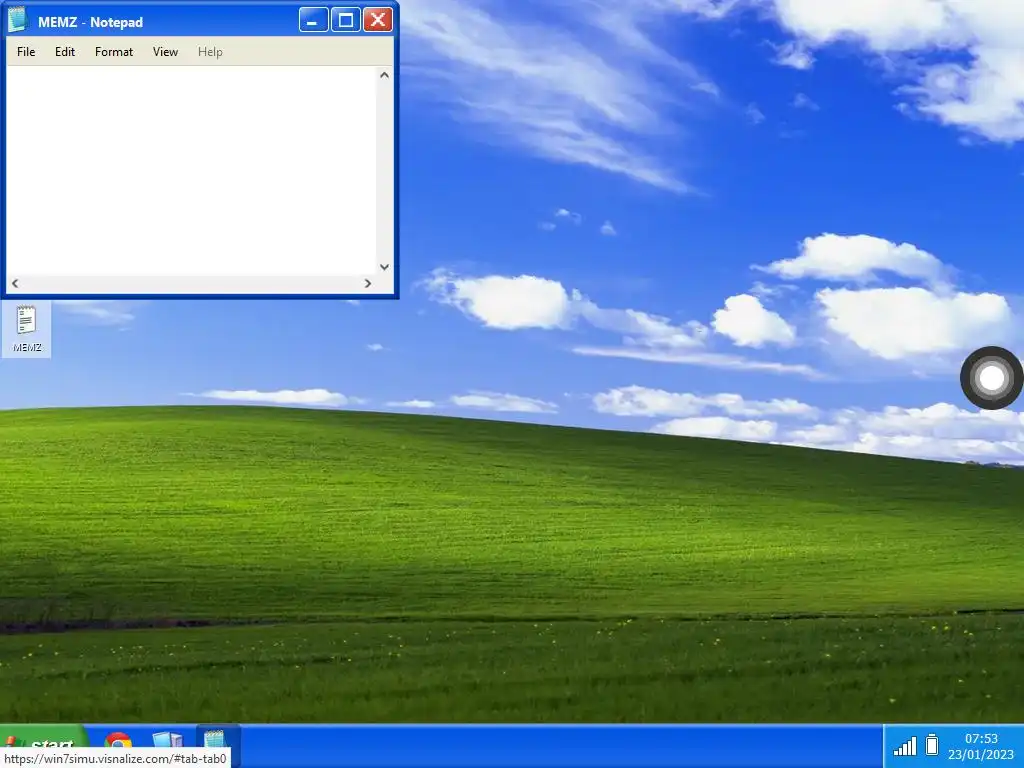
Task: Click the scroll left arrow in Notepad
Action: 15,283
